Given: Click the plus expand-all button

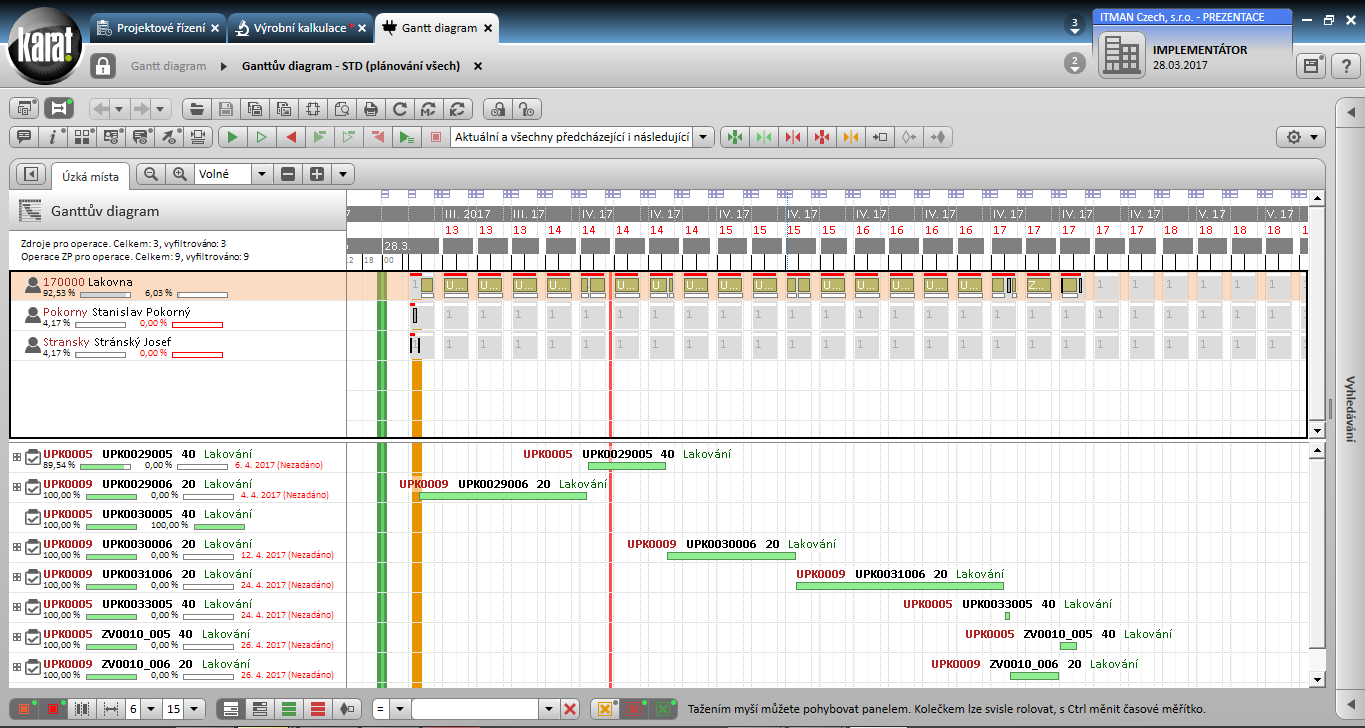Looking at the screenshot, I should (317, 174).
